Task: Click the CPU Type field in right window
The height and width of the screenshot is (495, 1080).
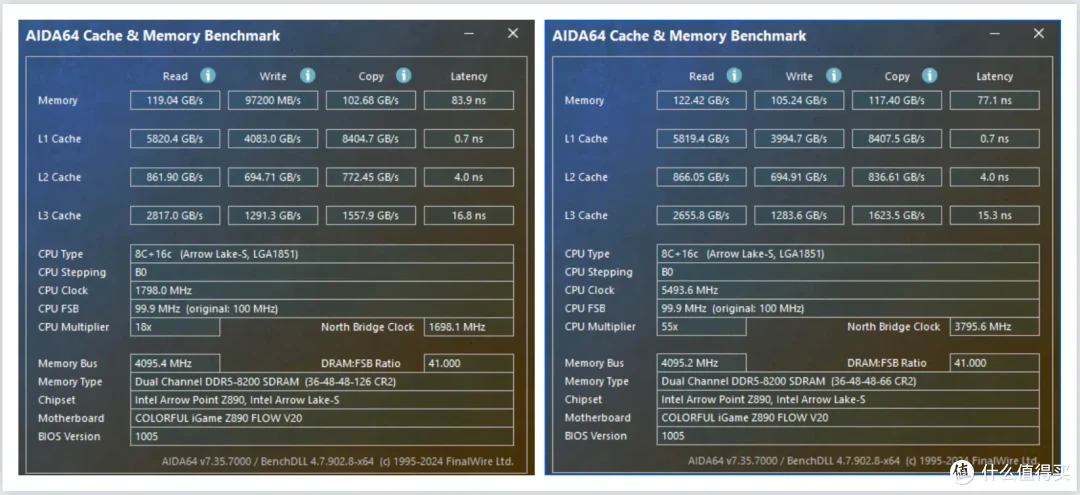Action: 848,253
